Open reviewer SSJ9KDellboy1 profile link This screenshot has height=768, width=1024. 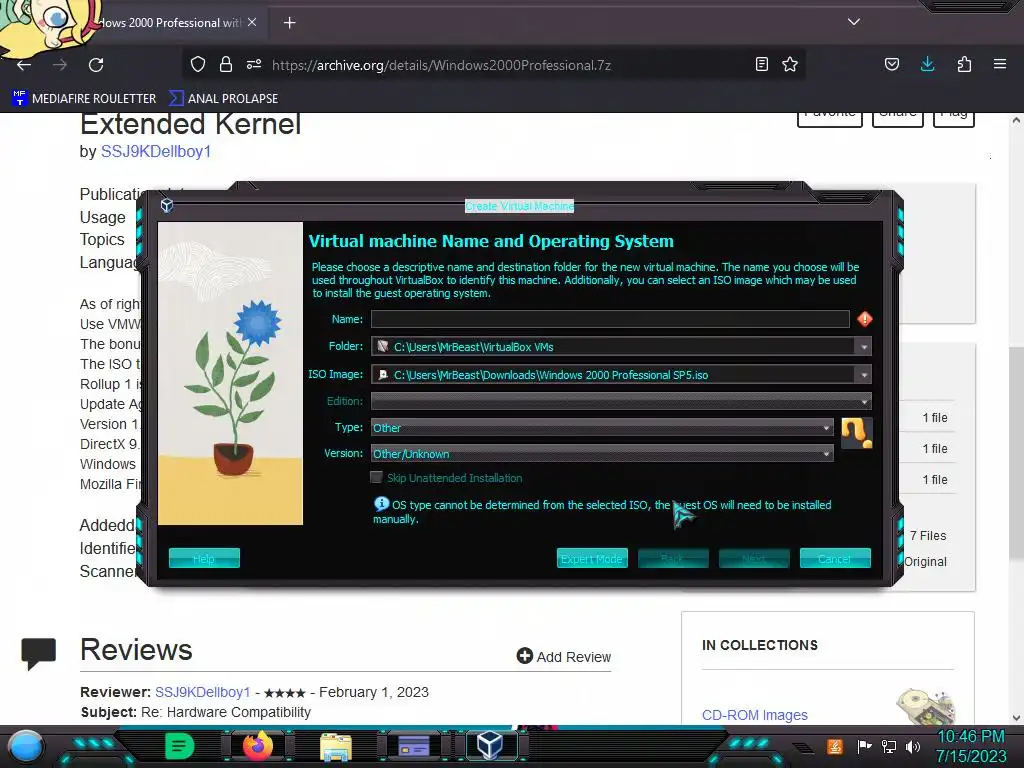(x=202, y=692)
